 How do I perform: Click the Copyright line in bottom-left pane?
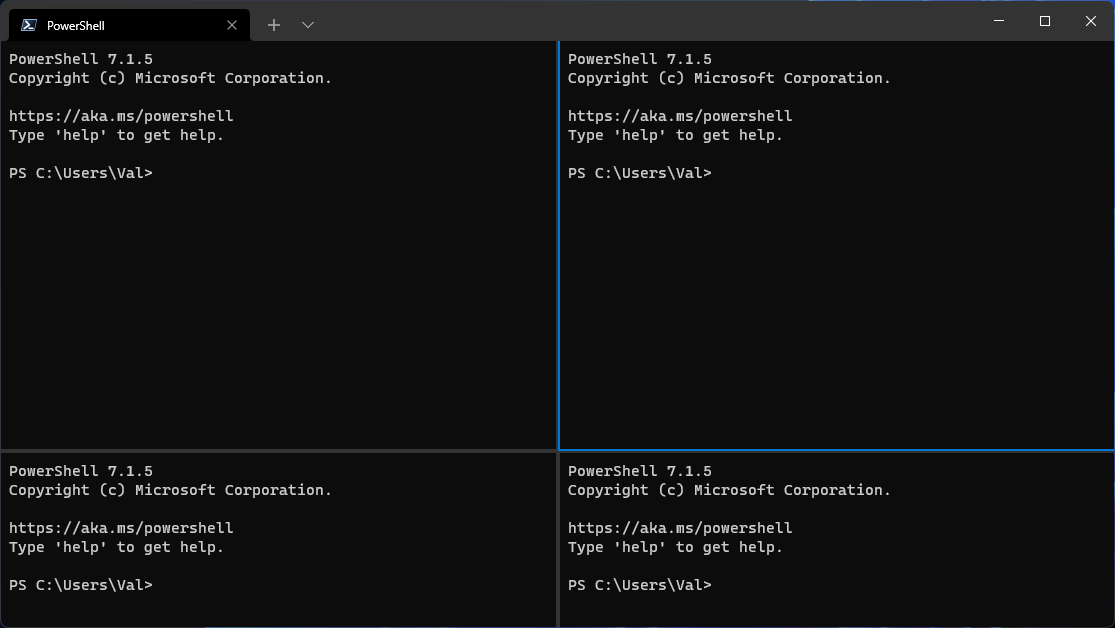pos(171,490)
